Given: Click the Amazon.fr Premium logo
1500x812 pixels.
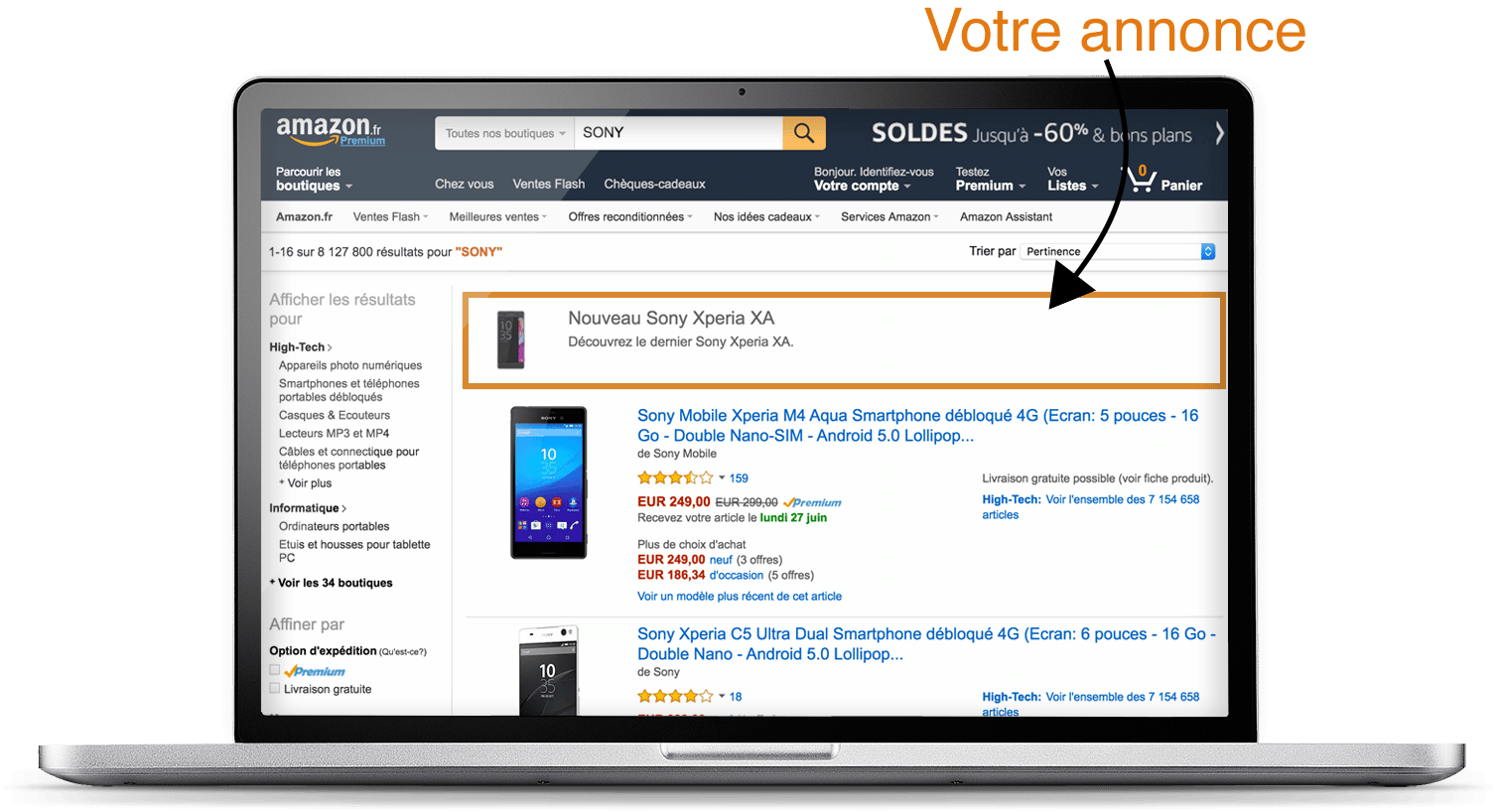Looking at the screenshot, I should (x=331, y=132).
